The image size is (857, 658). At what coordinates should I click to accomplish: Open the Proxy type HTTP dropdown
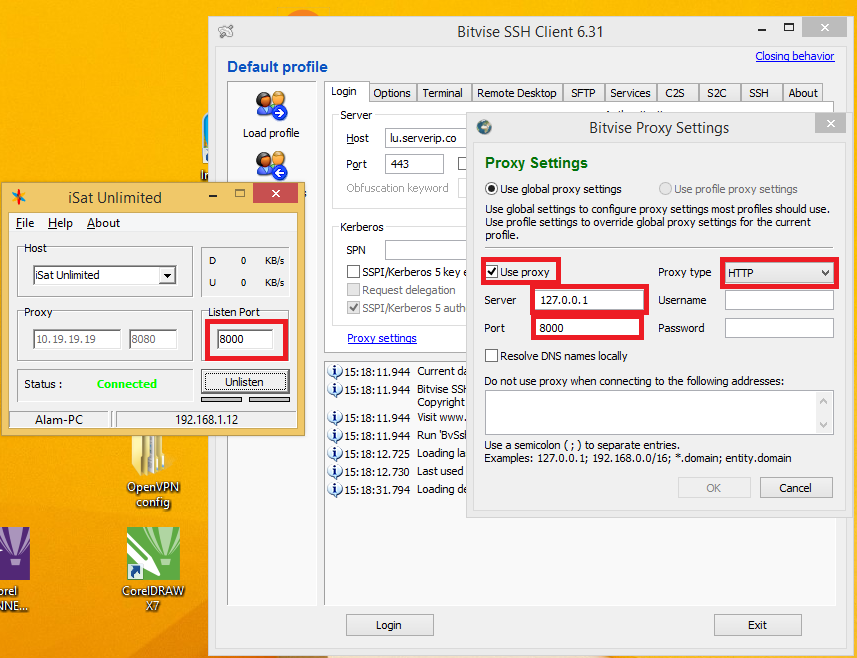pyautogui.click(x=779, y=272)
